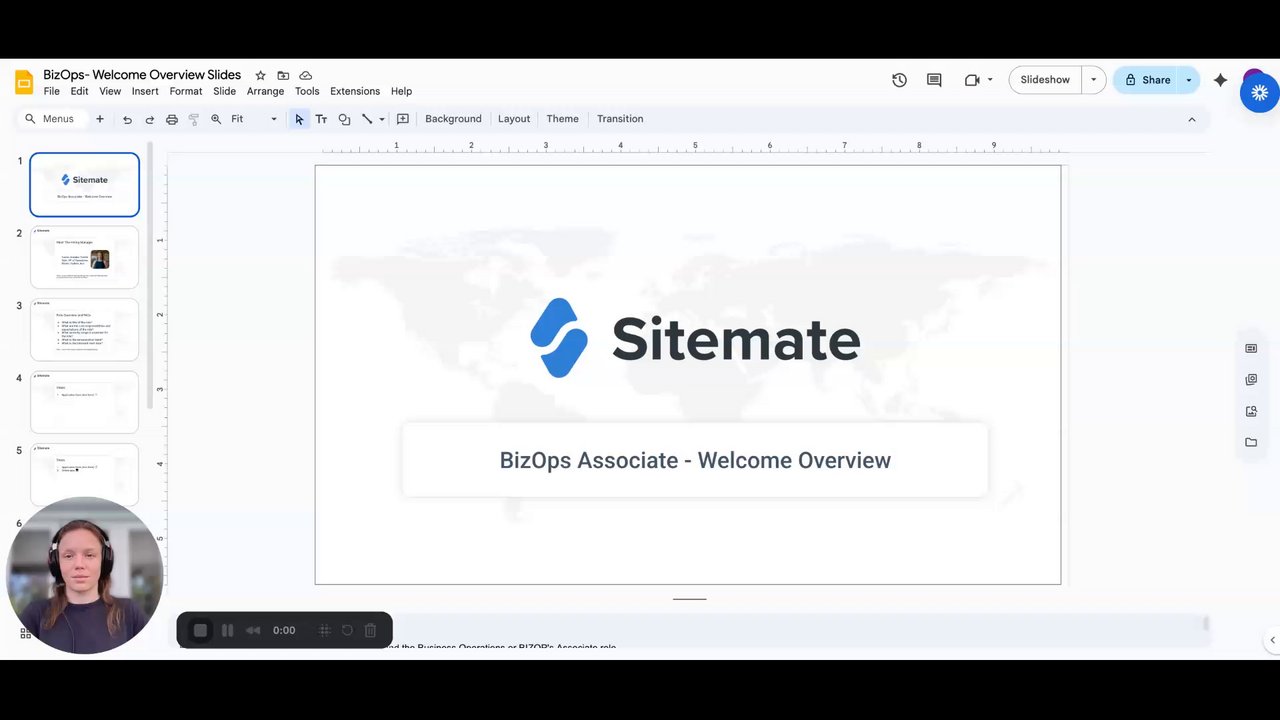The height and width of the screenshot is (720, 1280).
Task: Select slide 2 thumbnail
Action: (x=84, y=257)
